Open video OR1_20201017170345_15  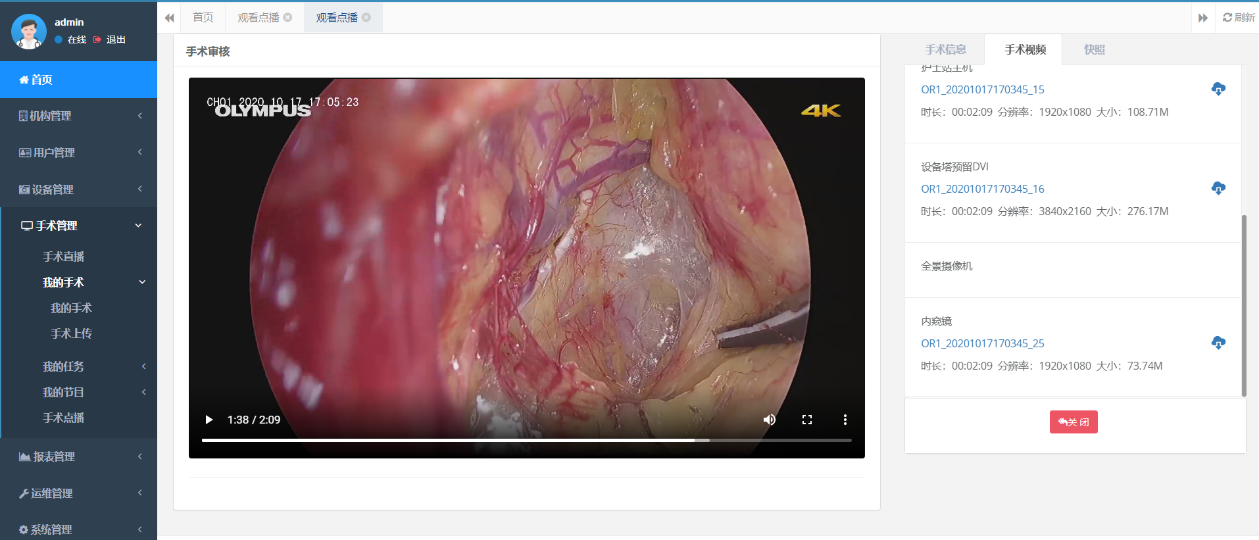(x=982, y=89)
